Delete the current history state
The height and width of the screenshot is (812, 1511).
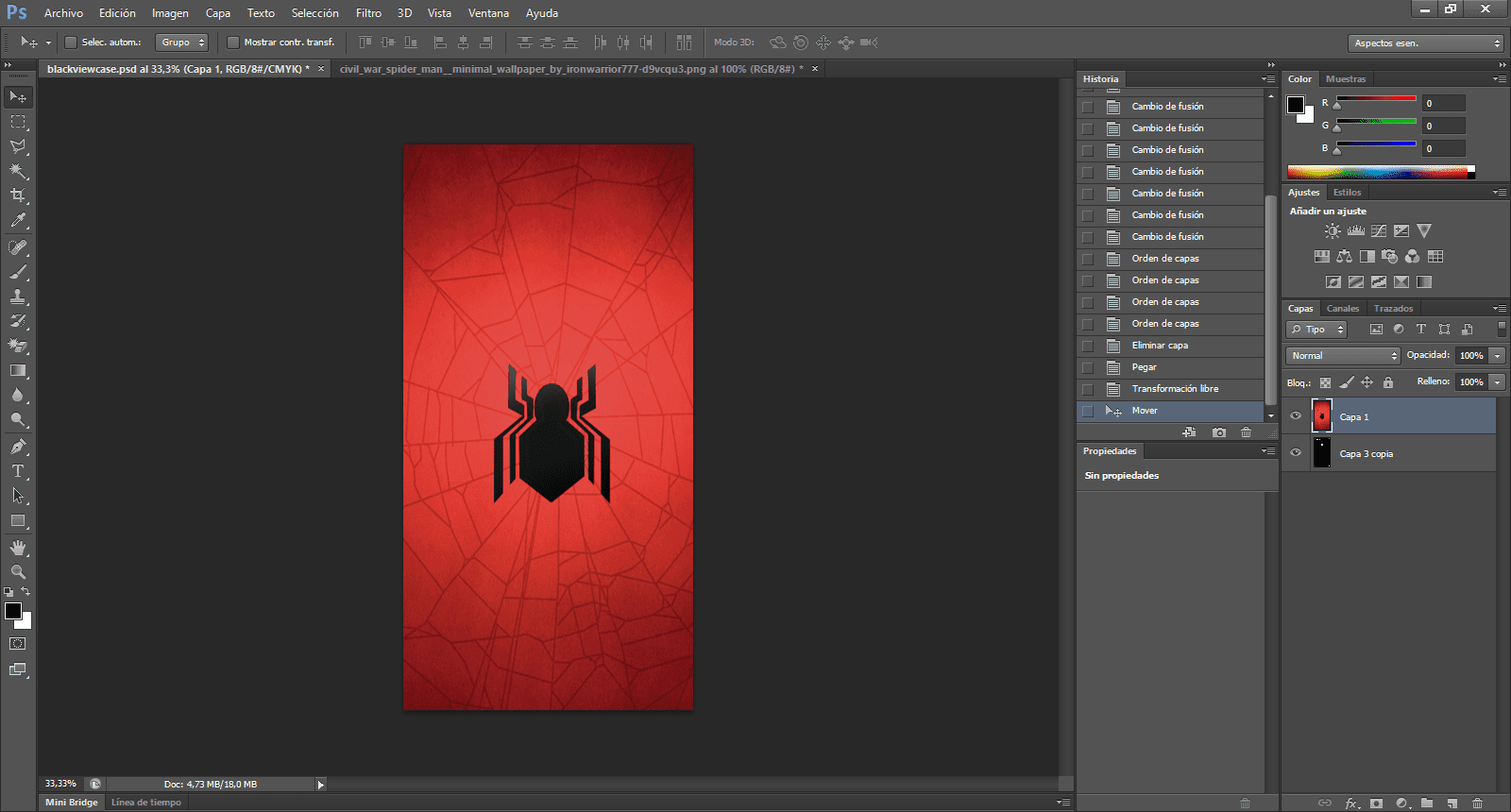(x=1247, y=432)
